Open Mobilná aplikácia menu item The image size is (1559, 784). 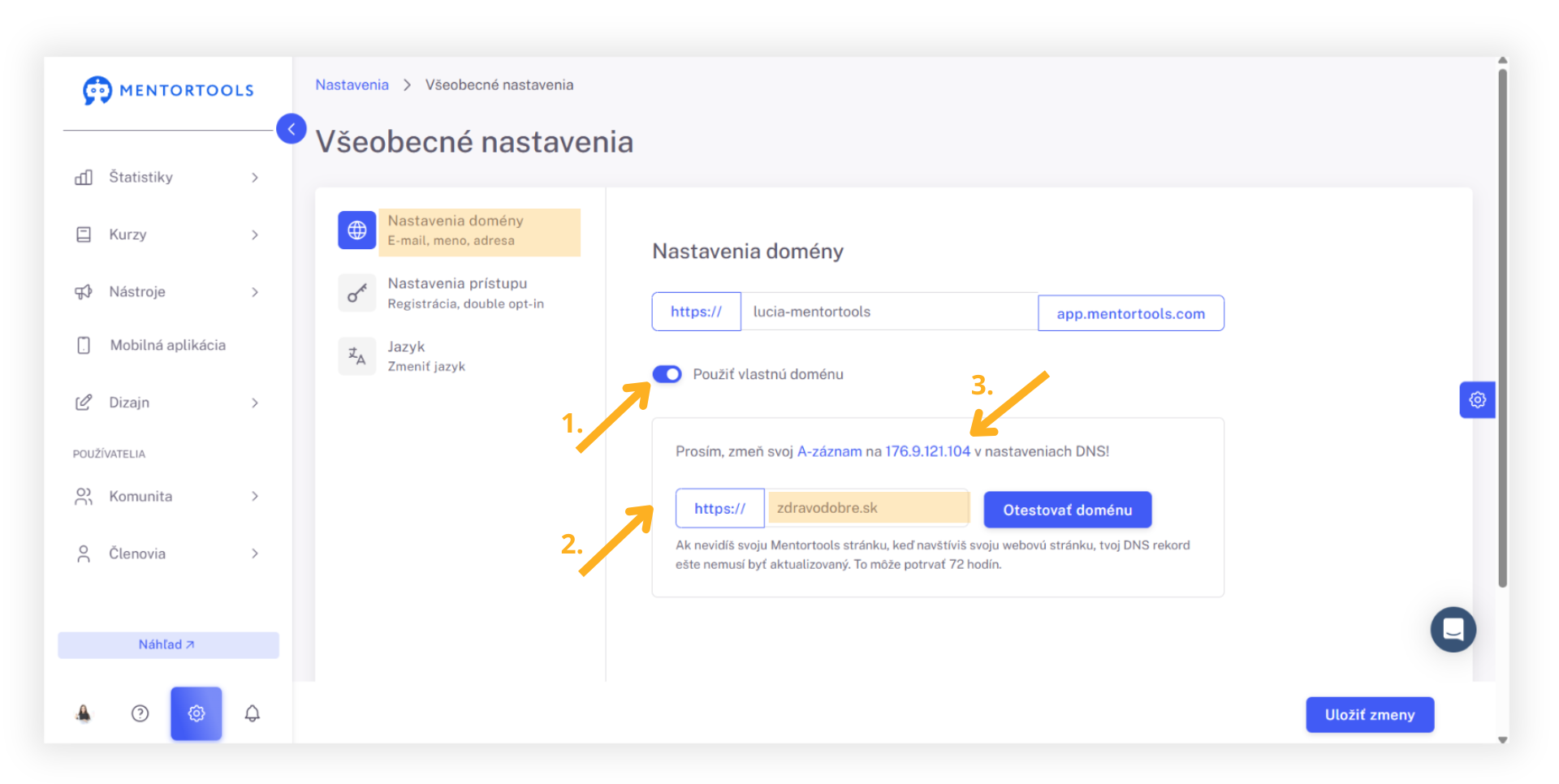click(x=166, y=345)
